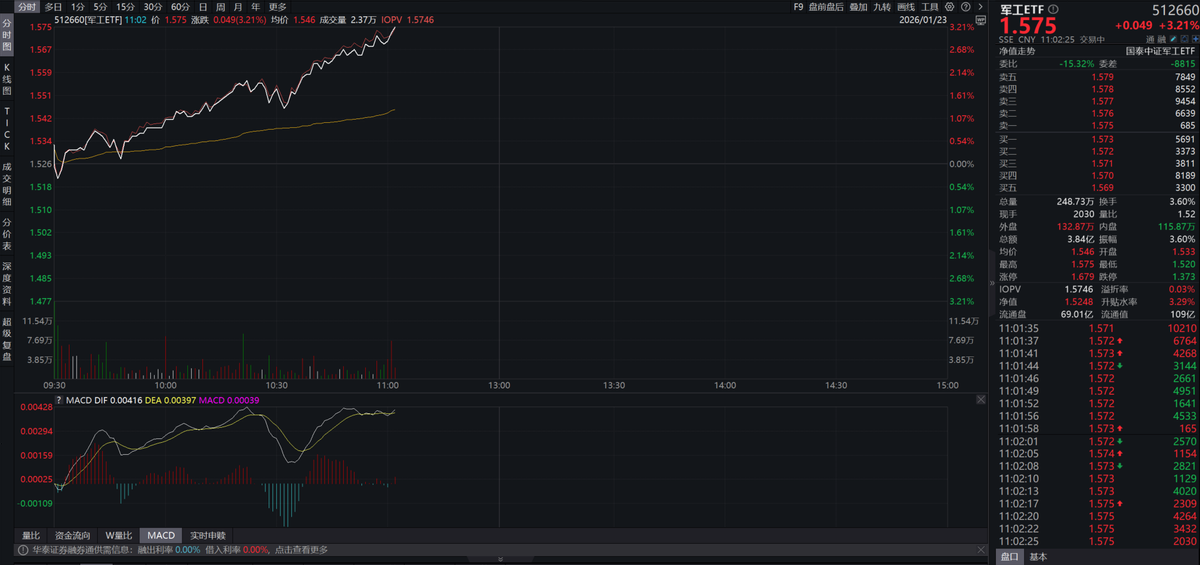Expand the 更多 periods dropdown
Image resolution: width=1200 pixels, height=565 pixels.
click(277, 6)
